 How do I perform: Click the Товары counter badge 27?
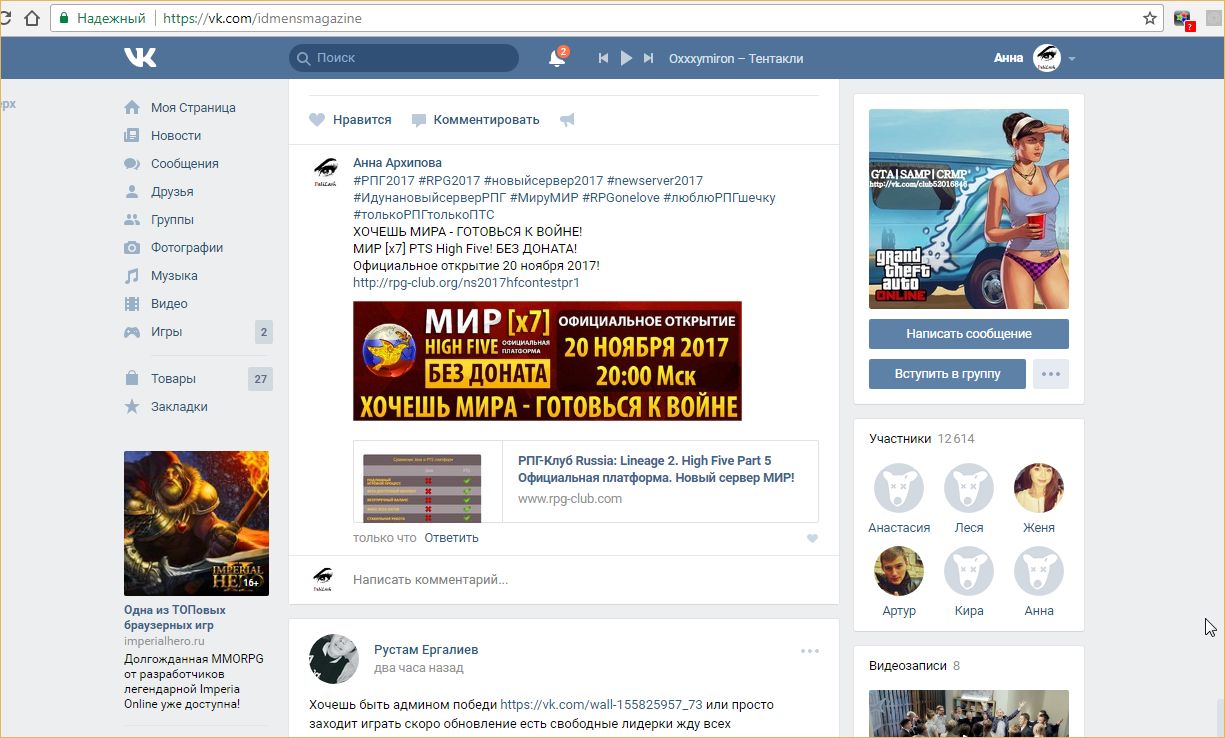pyautogui.click(x=261, y=379)
